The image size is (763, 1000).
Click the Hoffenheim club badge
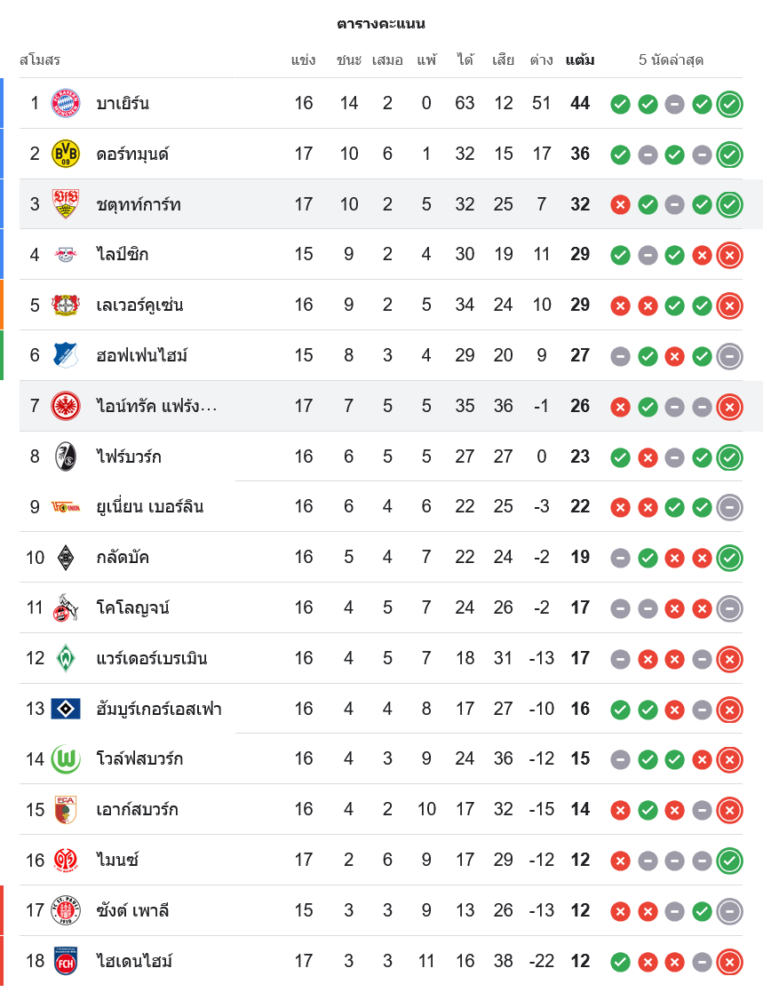tap(65, 355)
